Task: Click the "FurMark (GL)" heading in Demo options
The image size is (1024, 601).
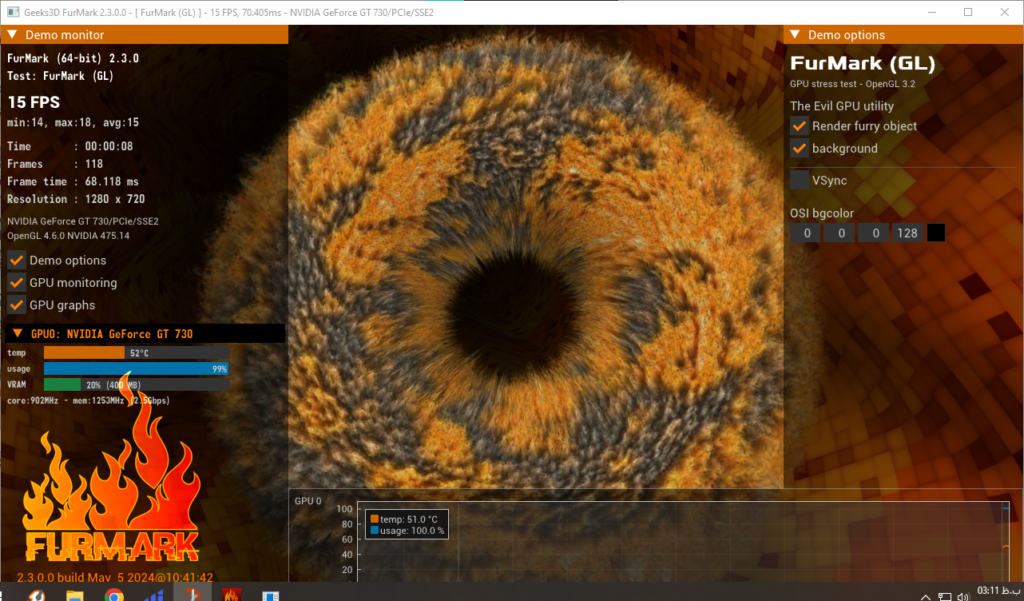Action: [x=863, y=64]
